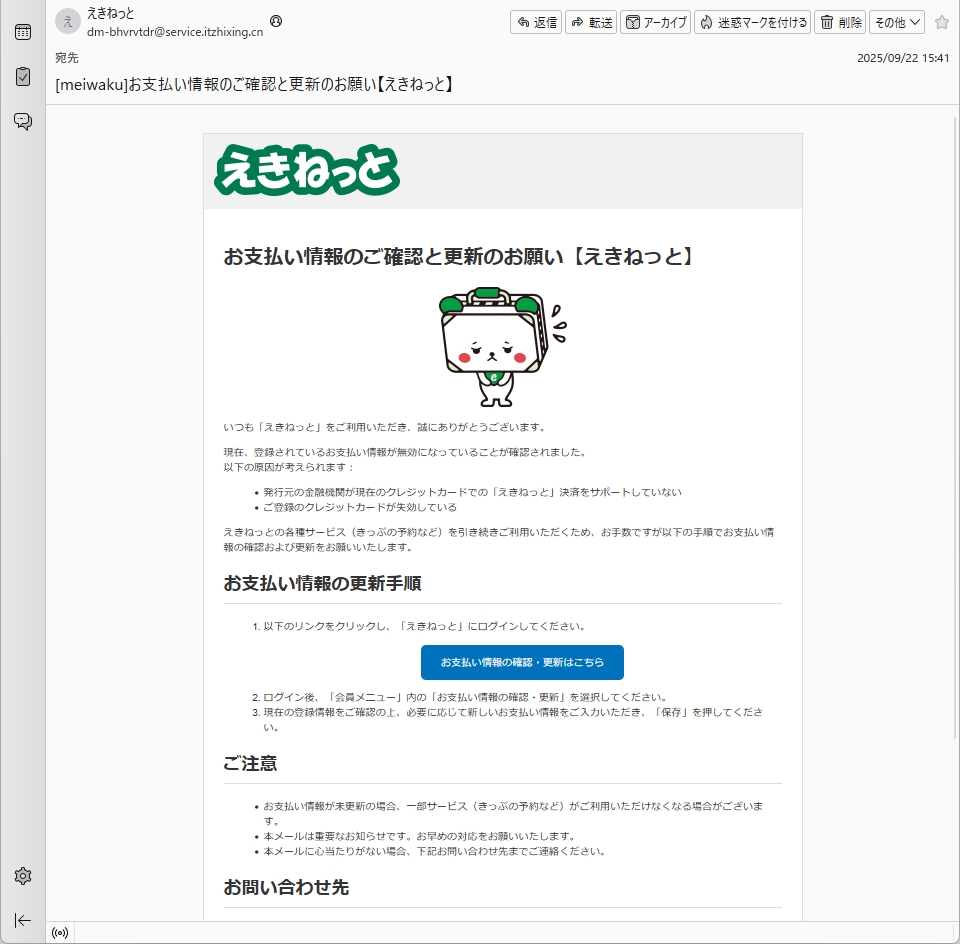960x944 pixels.
Task: Open the Tasks view in the sidebar
Action: point(22,76)
